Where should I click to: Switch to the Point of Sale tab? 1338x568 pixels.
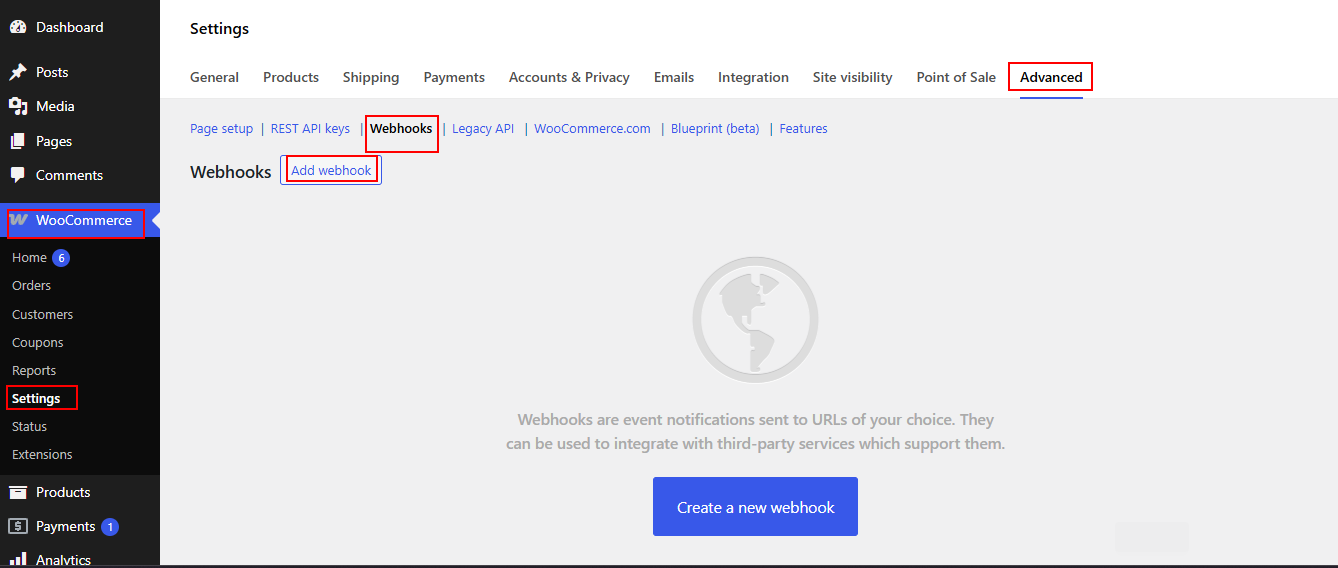click(x=956, y=77)
